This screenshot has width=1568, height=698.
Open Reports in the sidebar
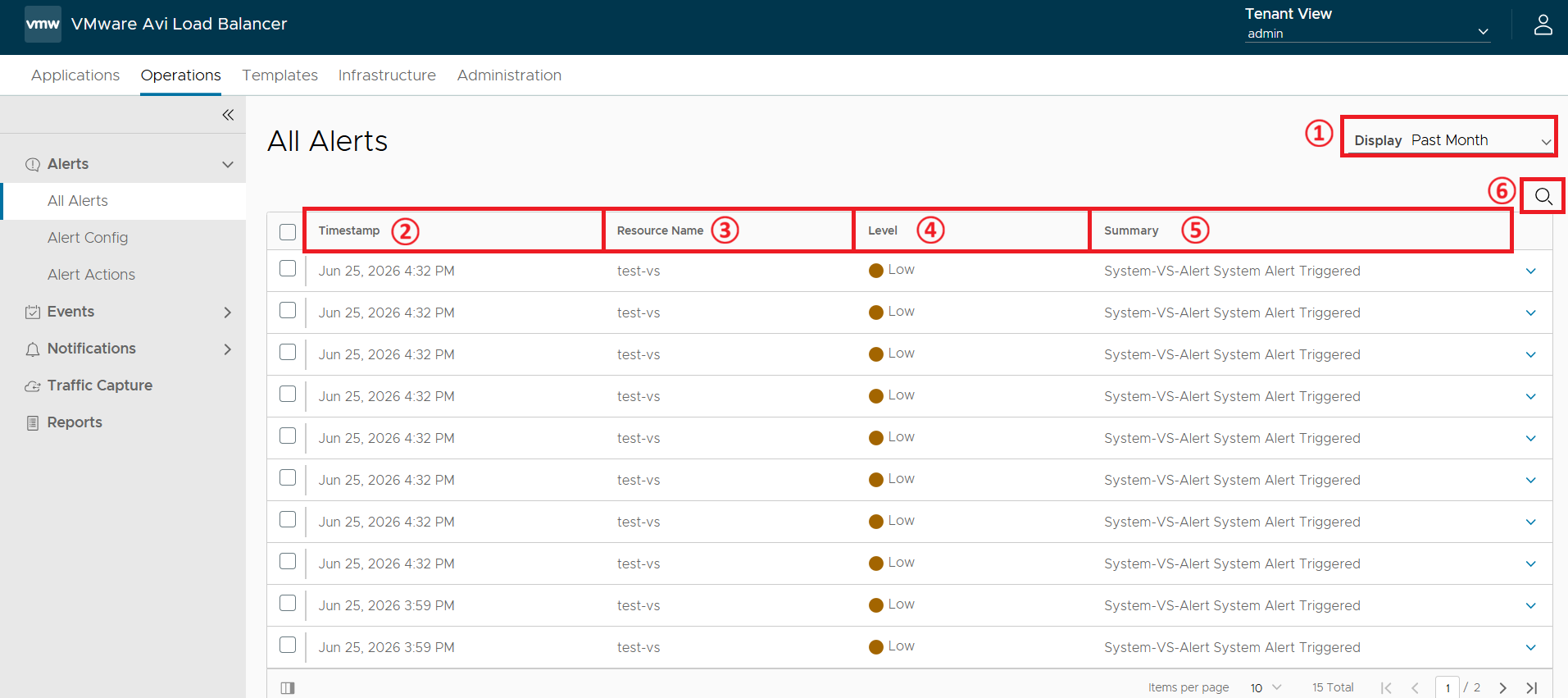pos(75,422)
